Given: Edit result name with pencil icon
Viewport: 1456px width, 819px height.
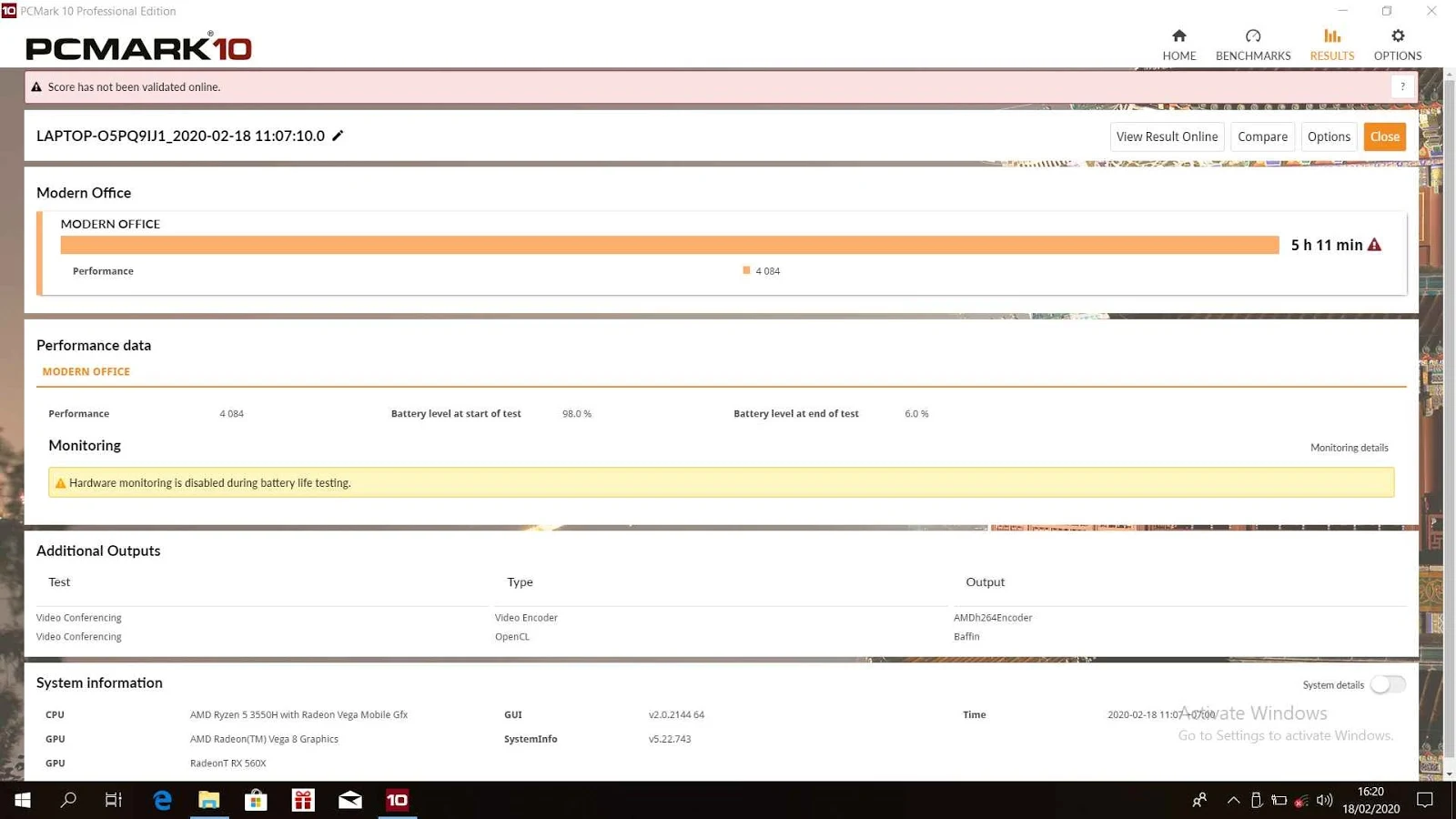Looking at the screenshot, I should pos(338,136).
